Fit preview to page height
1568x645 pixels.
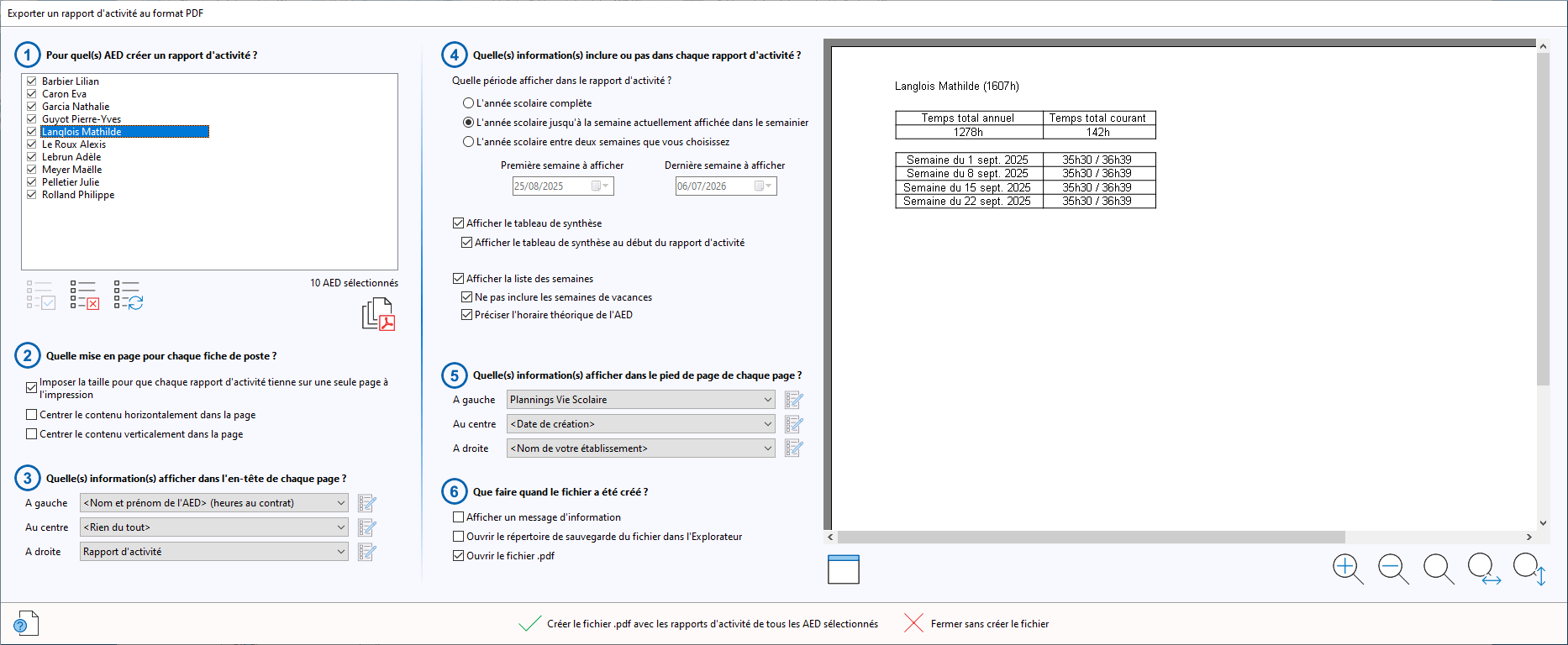click(x=1529, y=569)
